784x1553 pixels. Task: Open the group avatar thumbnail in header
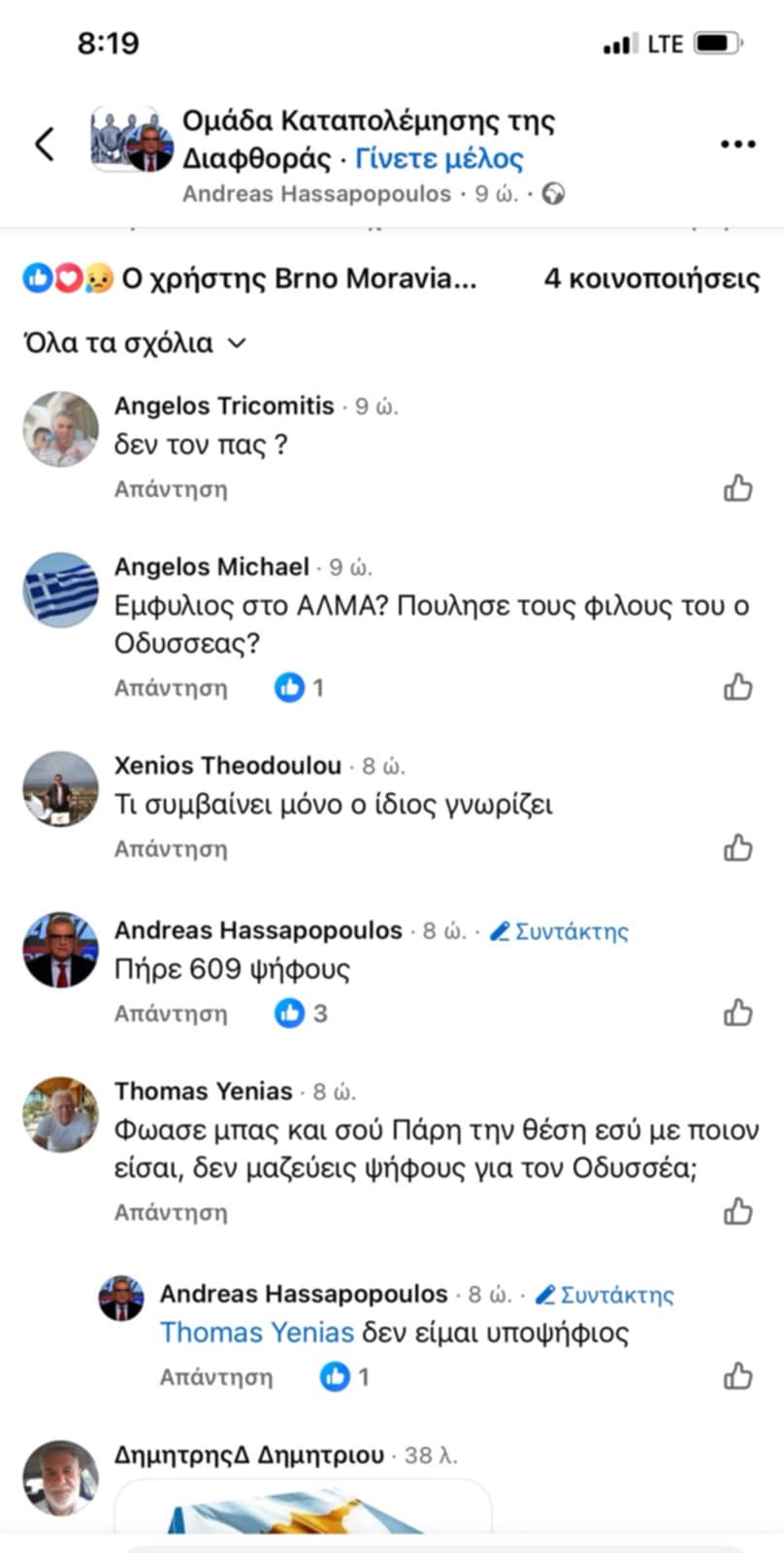pos(132,141)
